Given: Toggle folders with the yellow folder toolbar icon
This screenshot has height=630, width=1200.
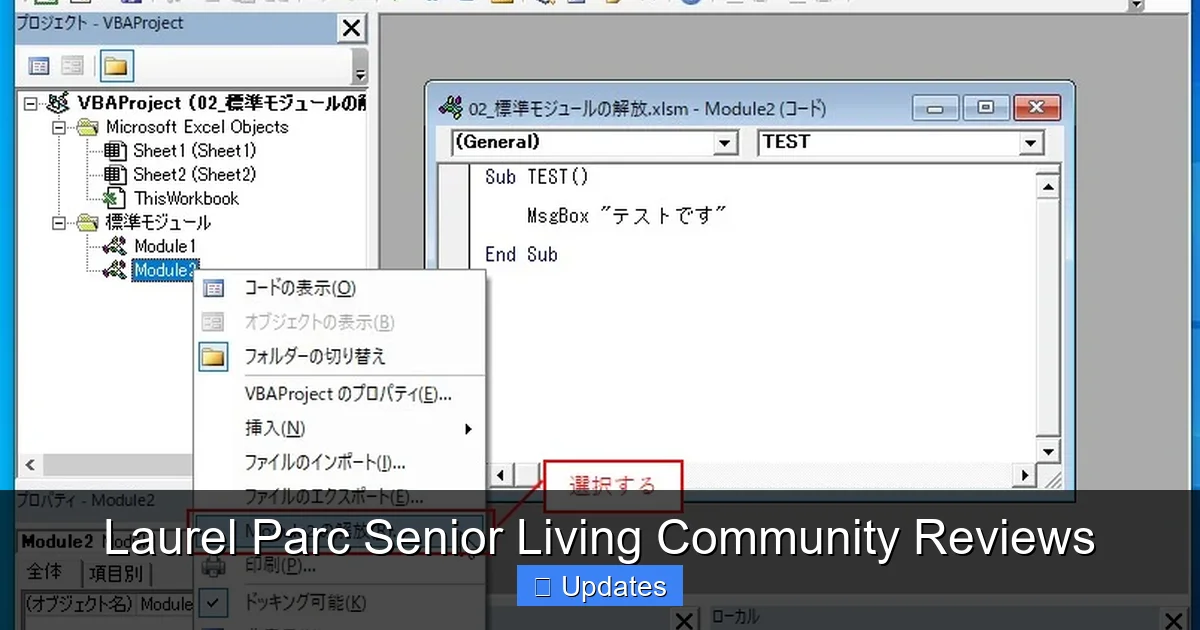Looking at the screenshot, I should [116, 67].
